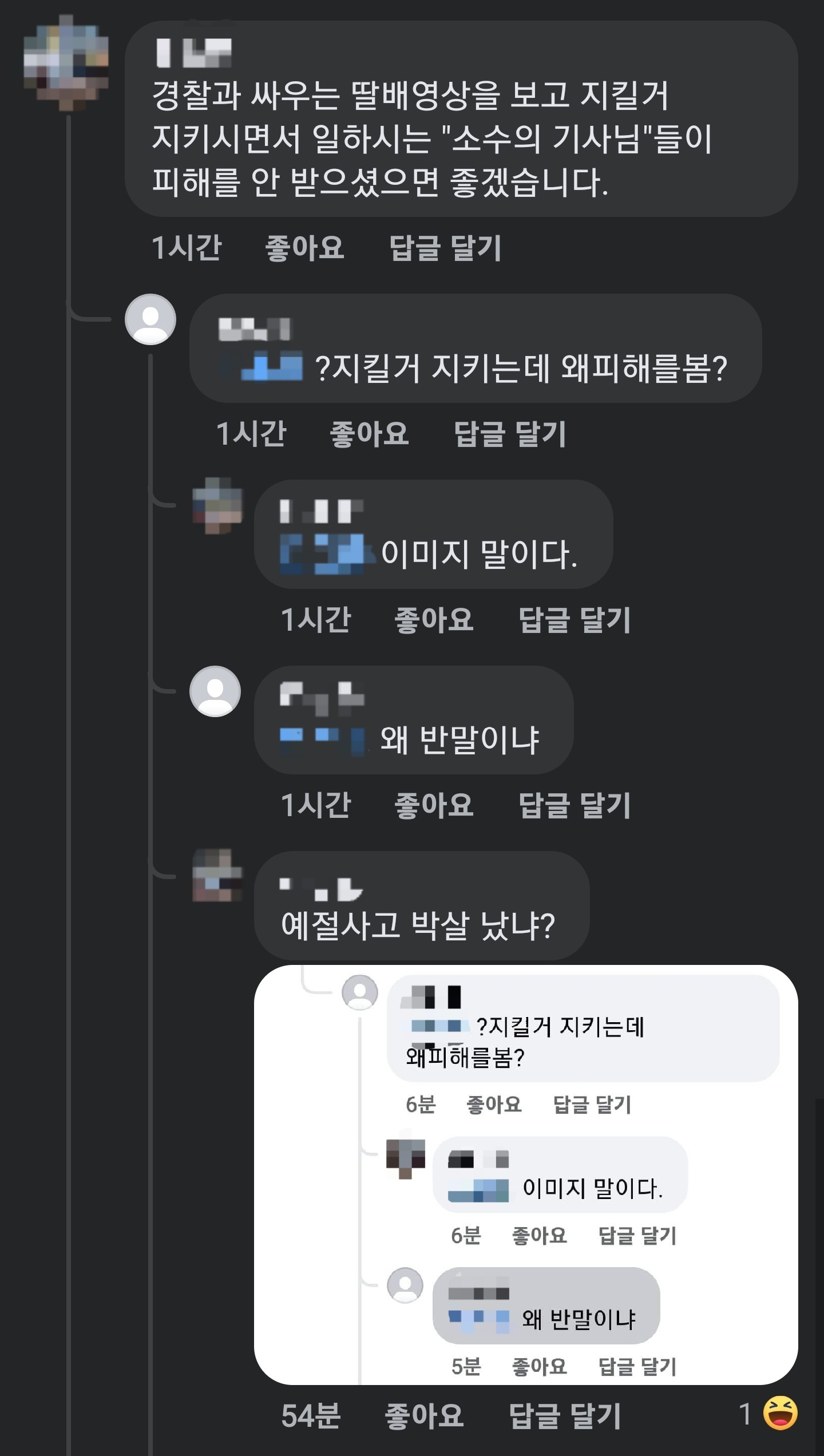Reply to the '이미지 말이다.' comment
Screen dimensions: 824x1456
pyautogui.click(x=575, y=619)
